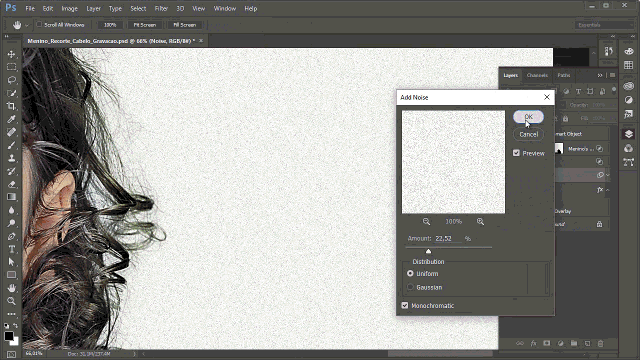
Task: Swap foreground and background colors
Action: pos(16,325)
